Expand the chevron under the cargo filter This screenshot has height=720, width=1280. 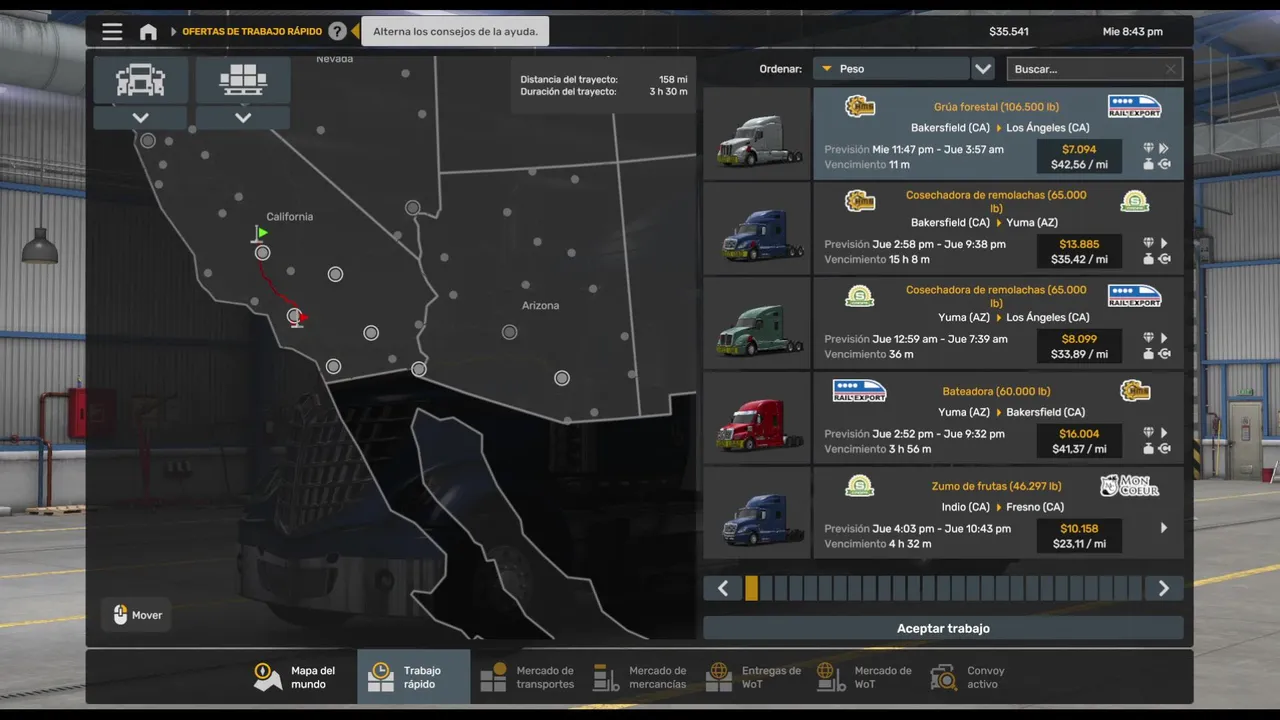243,118
